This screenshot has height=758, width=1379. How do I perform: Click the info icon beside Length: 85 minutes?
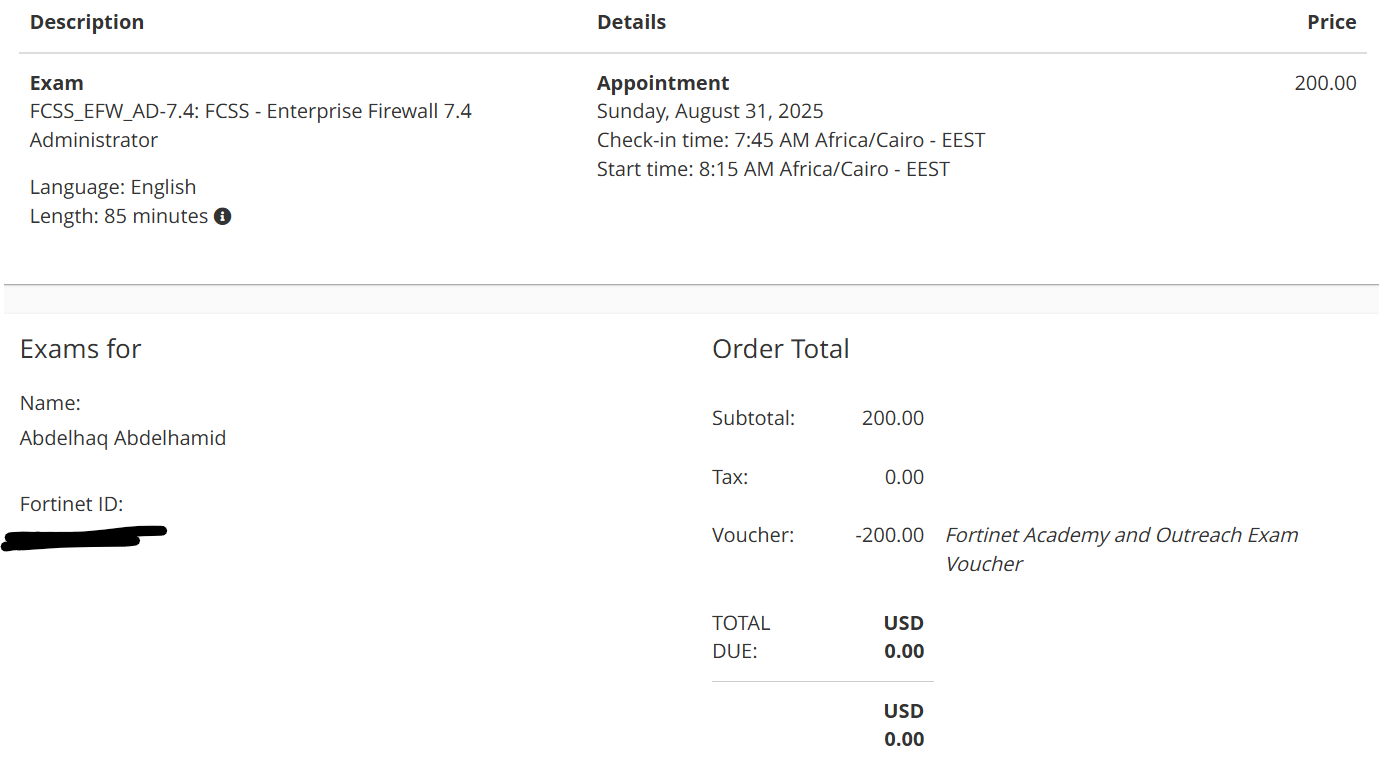click(x=223, y=216)
